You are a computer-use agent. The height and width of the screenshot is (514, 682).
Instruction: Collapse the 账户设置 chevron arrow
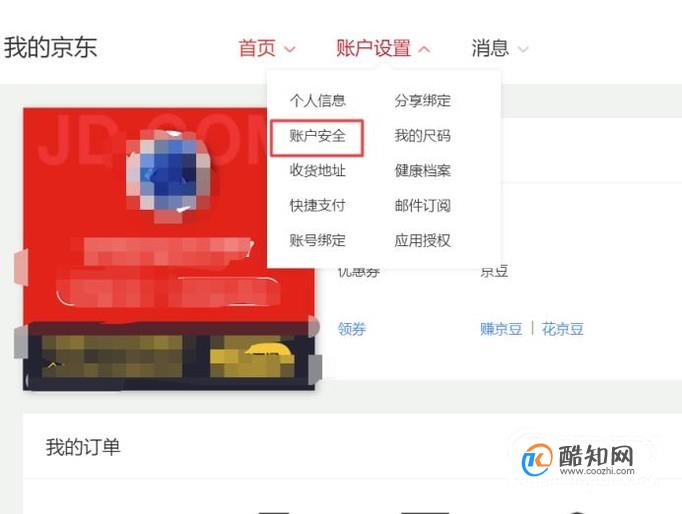click(424, 49)
